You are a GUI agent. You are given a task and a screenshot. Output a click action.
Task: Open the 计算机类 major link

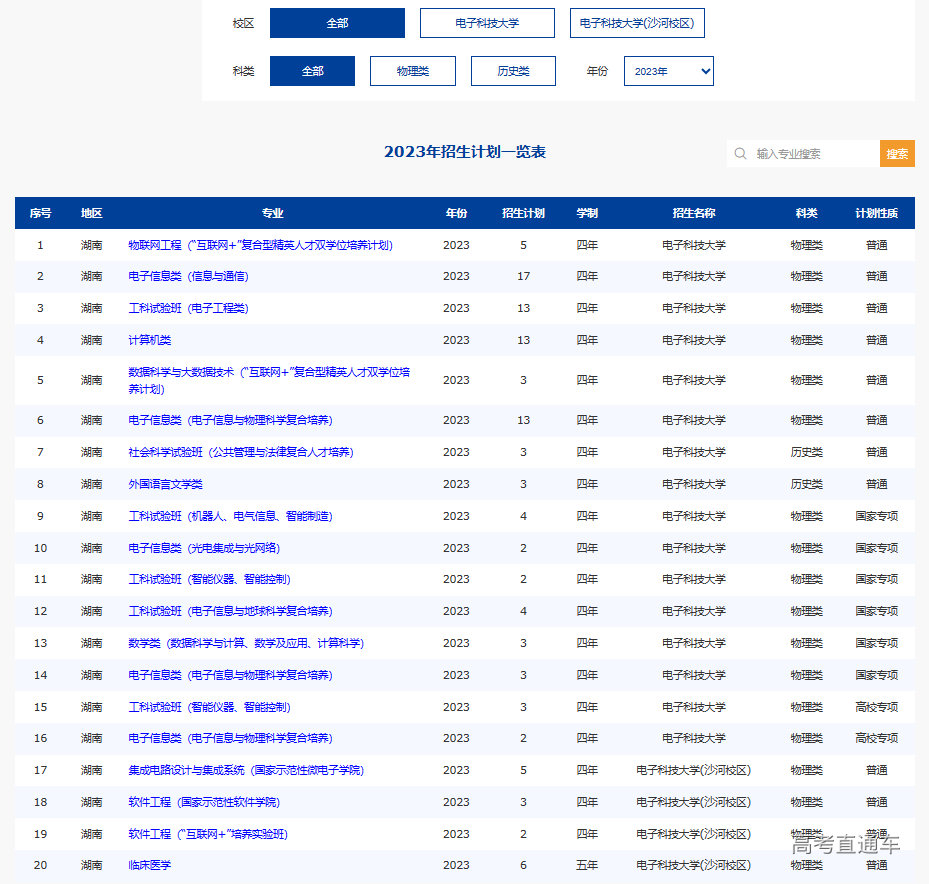coord(150,340)
